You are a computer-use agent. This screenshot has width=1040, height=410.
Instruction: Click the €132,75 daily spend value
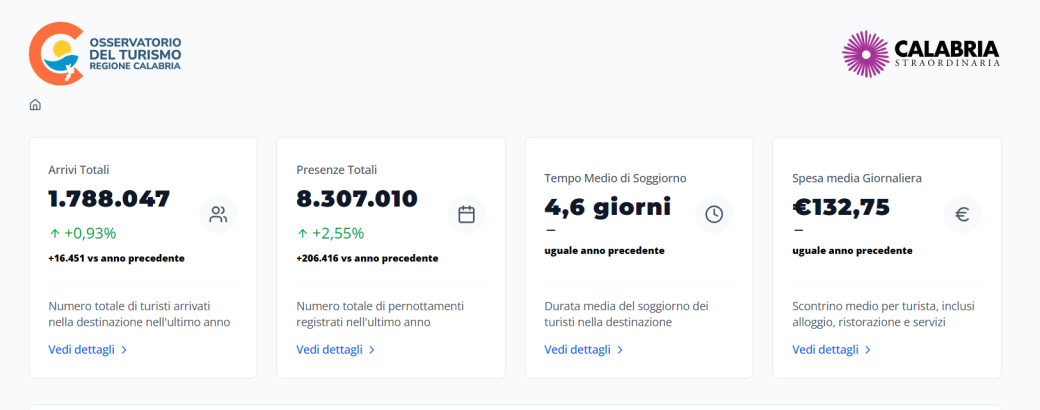coord(841,207)
